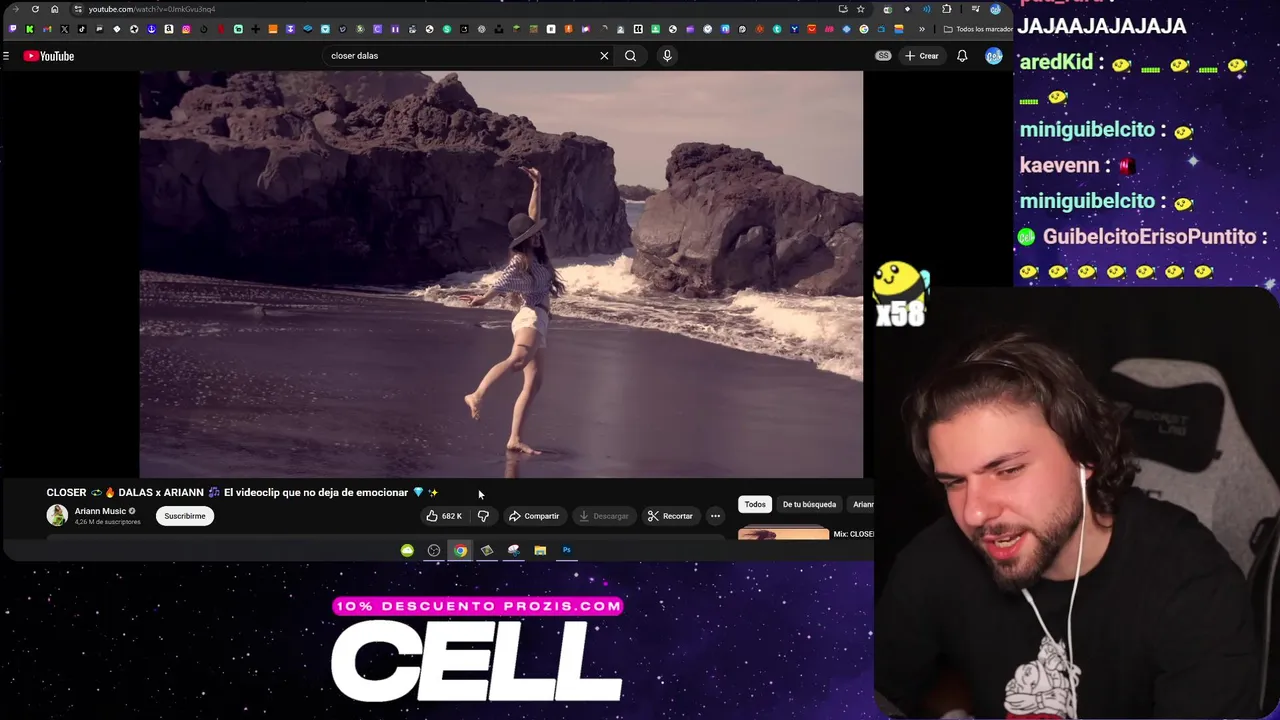Open the TikTok bookmark
The height and width of the screenshot is (720, 1280).
pos(82,29)
